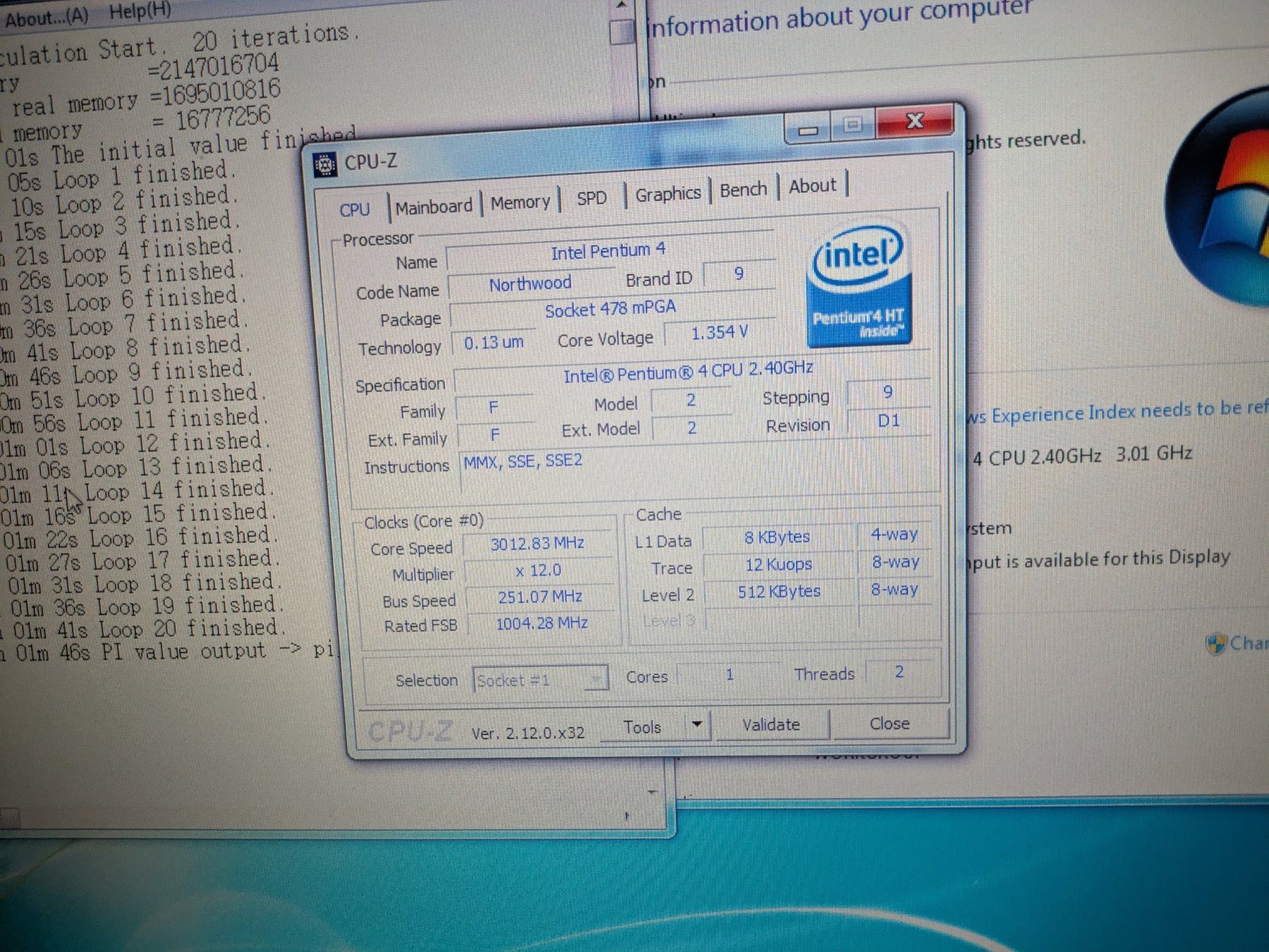
Task: Click the shield icon near Change settings
Action: (1215, 644)
